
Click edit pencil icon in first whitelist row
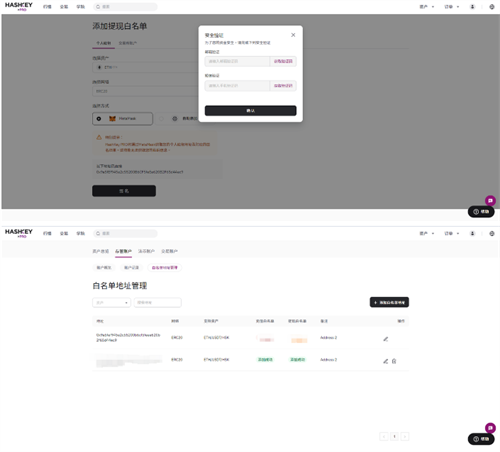click(386, 339)
